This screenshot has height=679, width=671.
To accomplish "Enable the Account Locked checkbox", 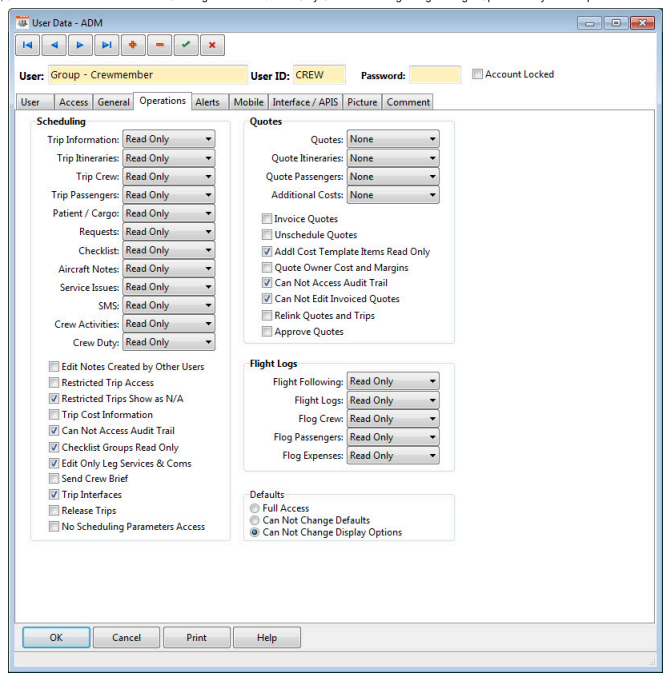I will click(478, 74).
